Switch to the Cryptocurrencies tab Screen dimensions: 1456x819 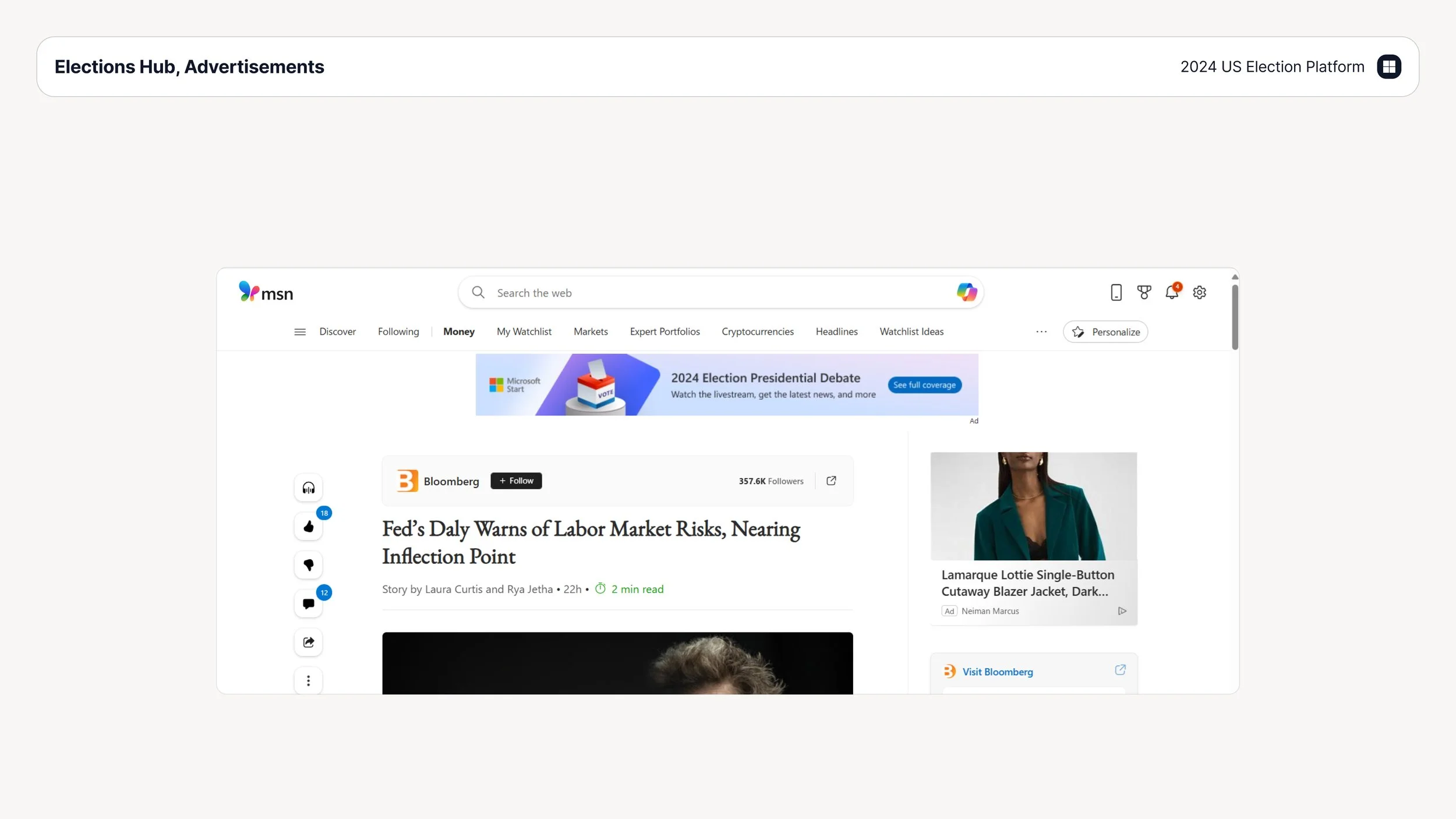(x=757, y=332)
